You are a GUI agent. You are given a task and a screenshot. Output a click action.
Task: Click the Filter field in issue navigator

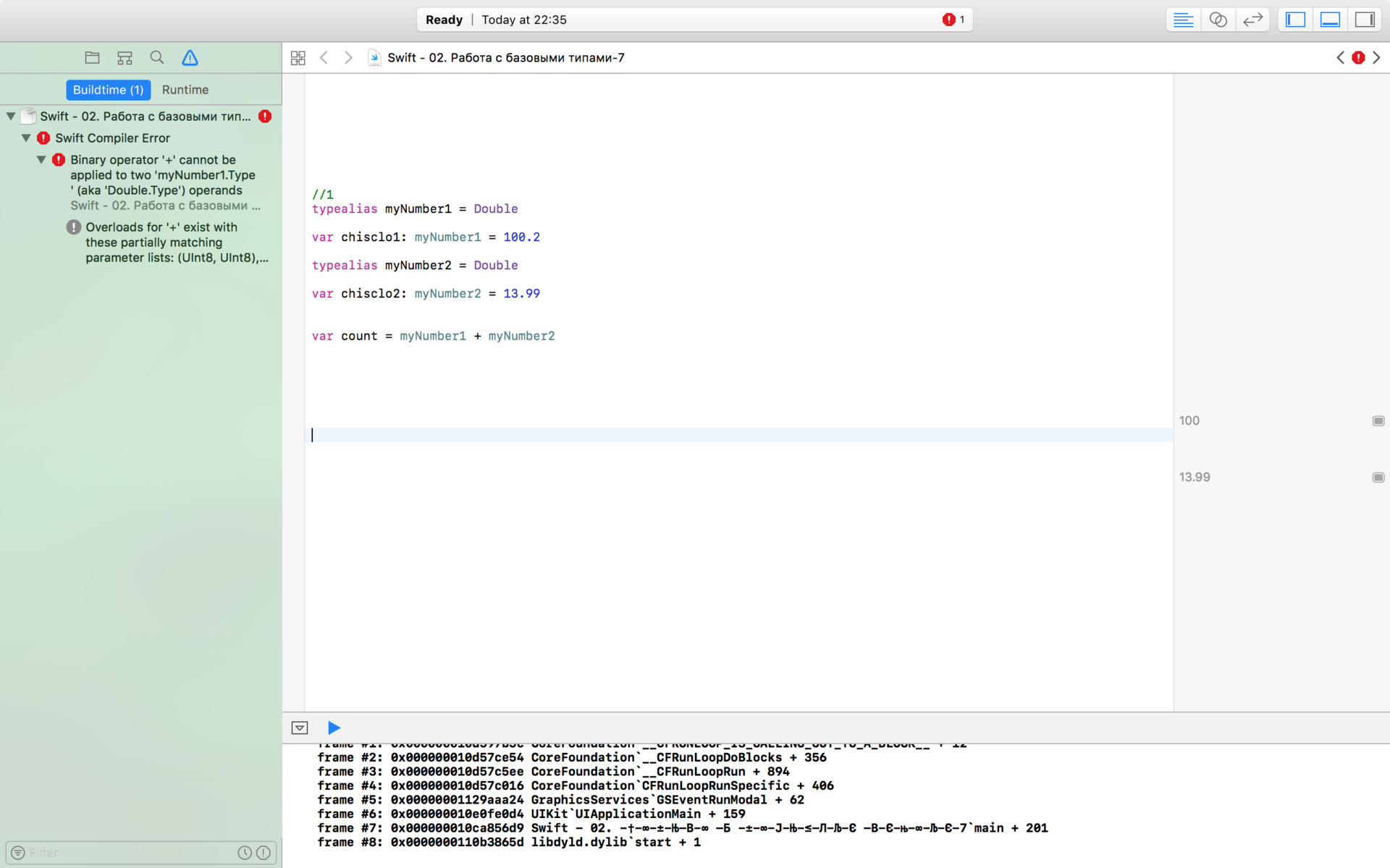coord(141,853)
